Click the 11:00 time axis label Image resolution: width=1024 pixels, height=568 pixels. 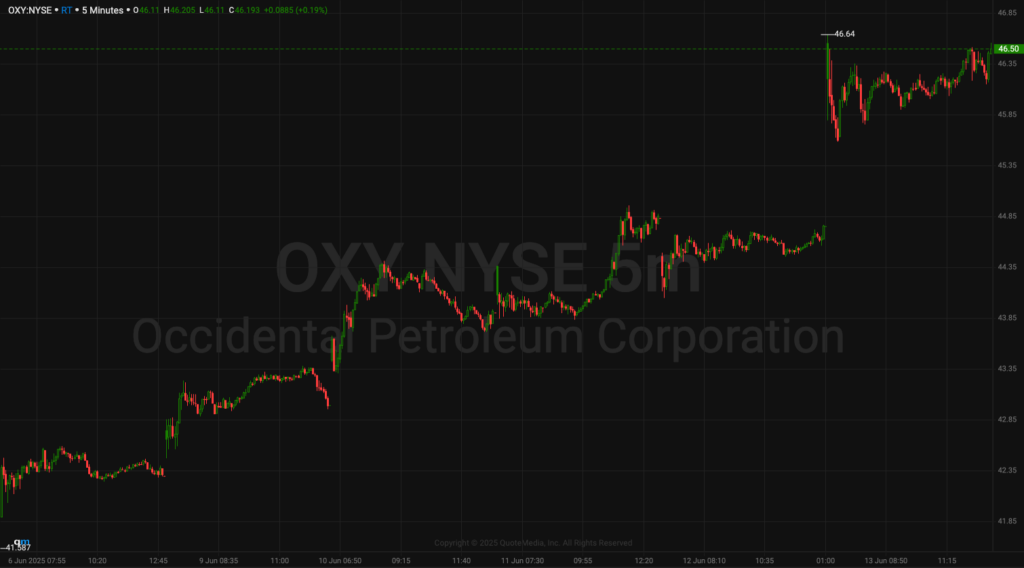pos(280,561)
